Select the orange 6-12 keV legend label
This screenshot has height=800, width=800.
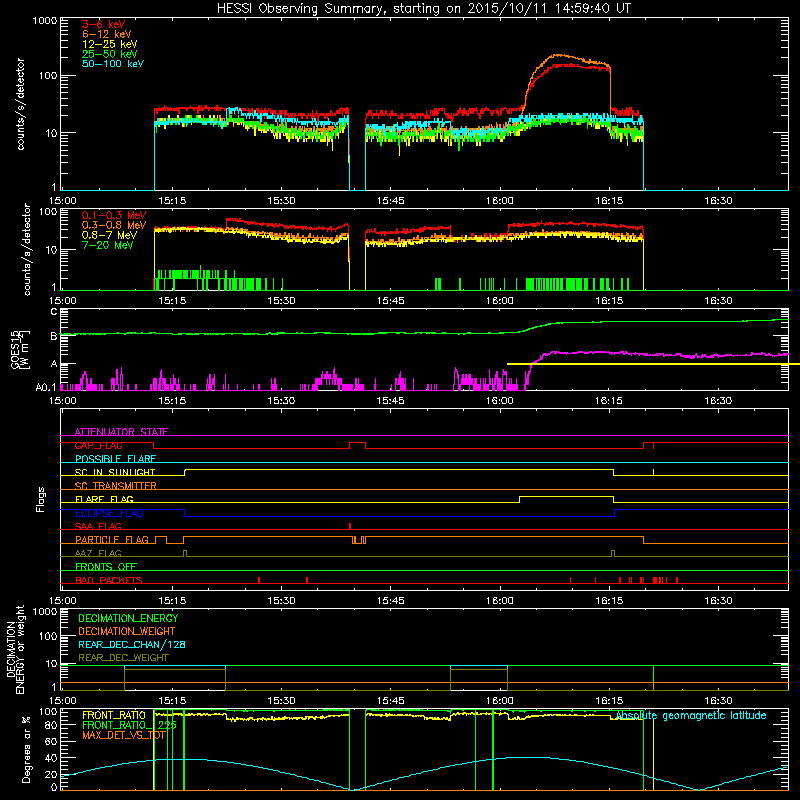(107, 34)
